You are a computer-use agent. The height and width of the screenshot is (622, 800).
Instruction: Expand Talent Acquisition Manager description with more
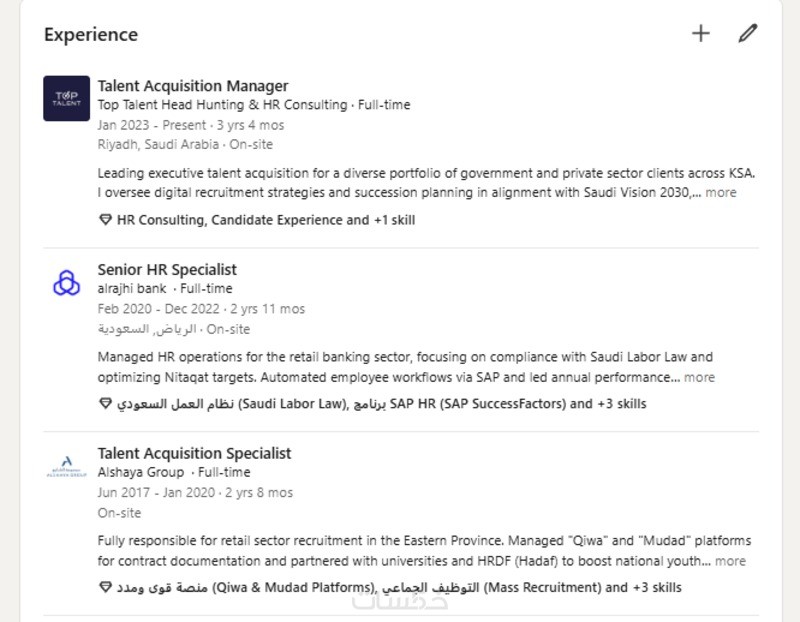point(721,193)
